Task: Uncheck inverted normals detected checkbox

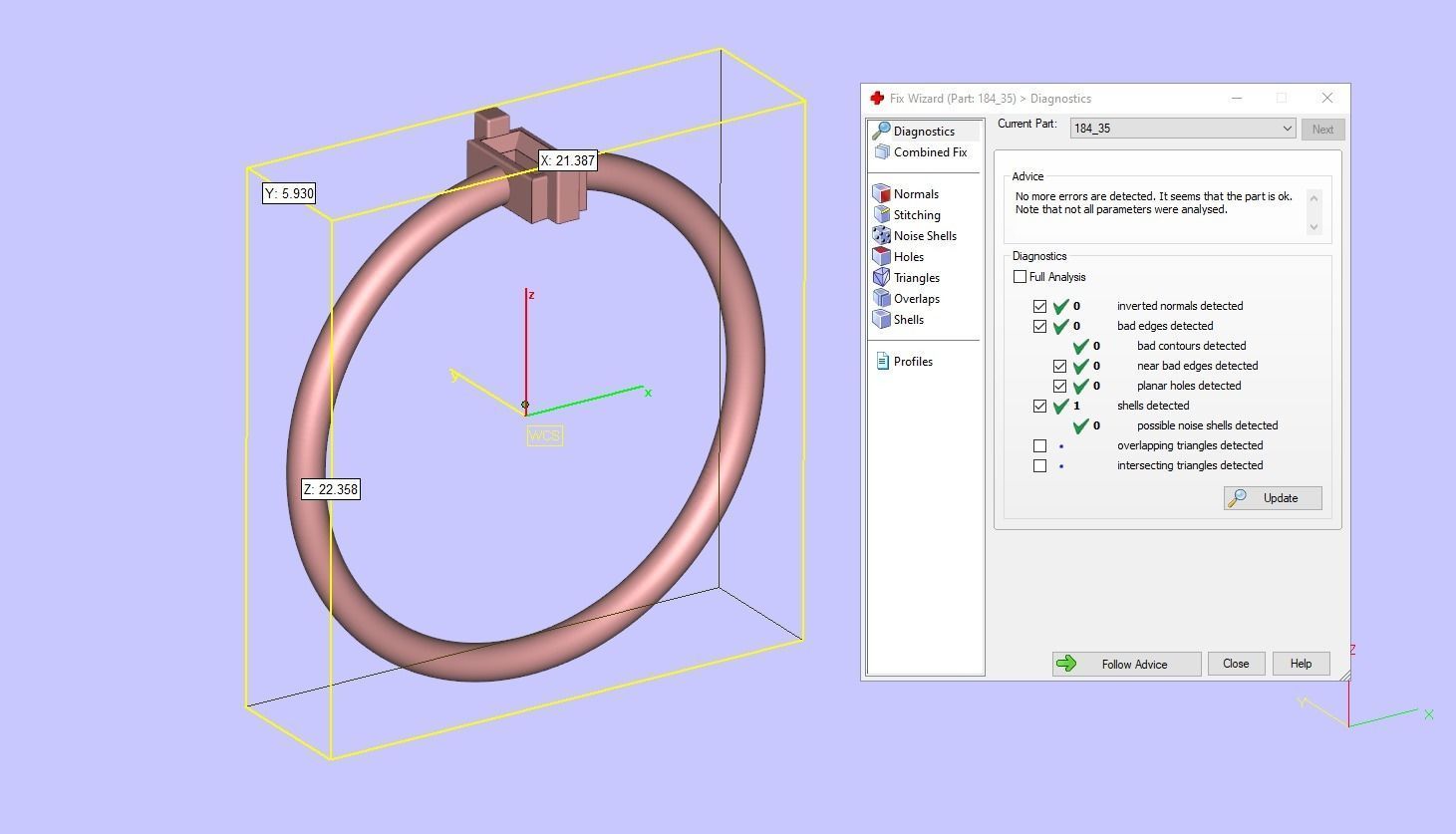Action: pos(1039,306)
